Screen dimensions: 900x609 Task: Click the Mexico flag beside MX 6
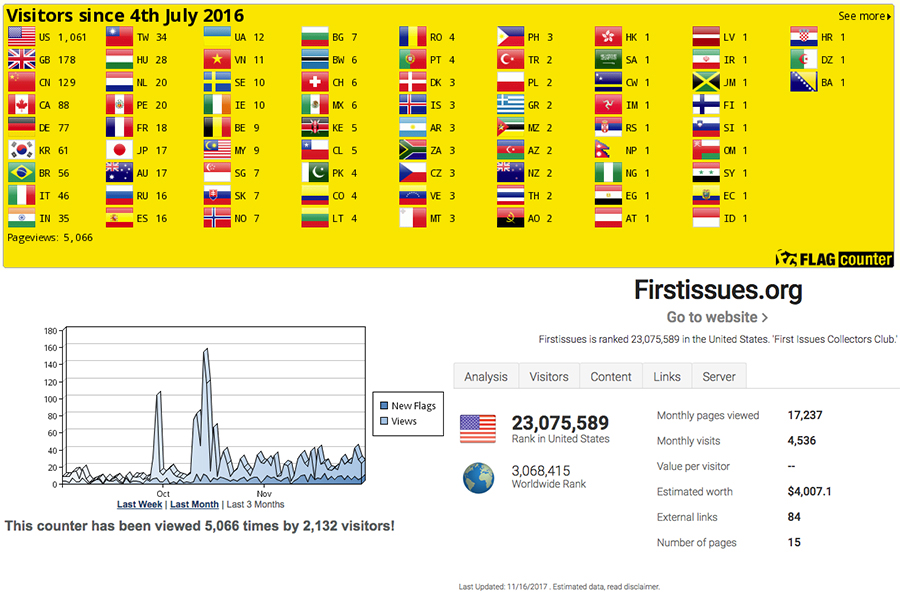(x=315, y=104)
